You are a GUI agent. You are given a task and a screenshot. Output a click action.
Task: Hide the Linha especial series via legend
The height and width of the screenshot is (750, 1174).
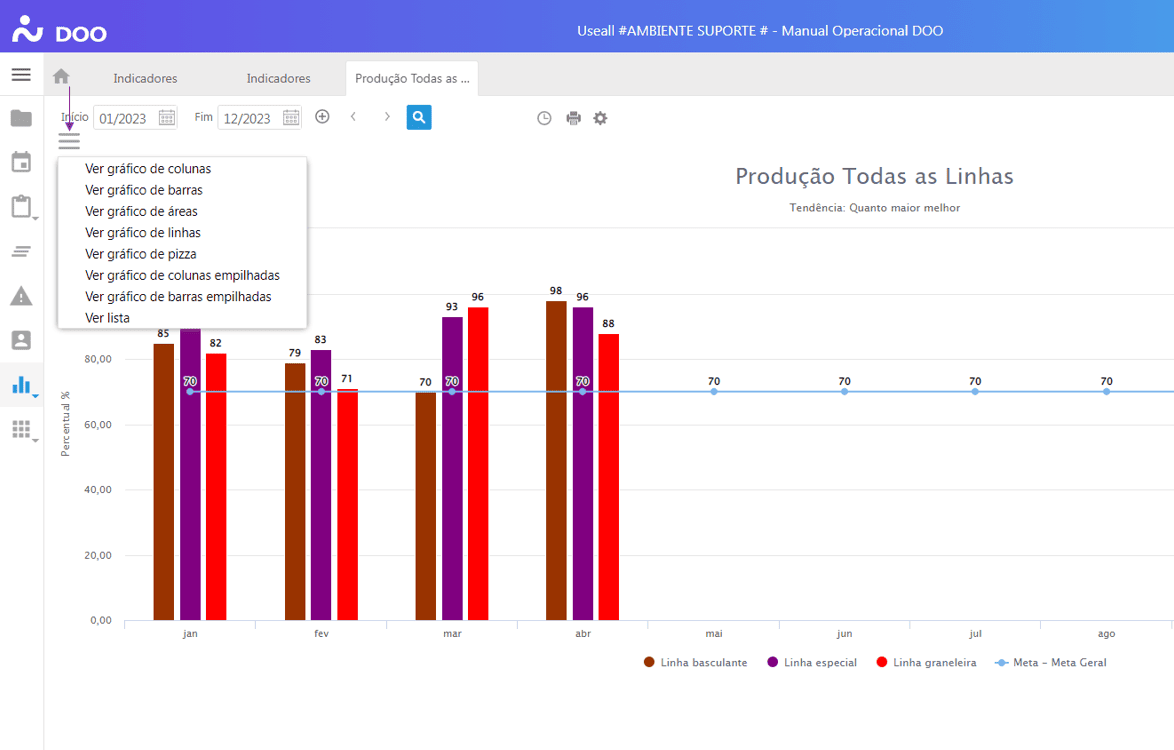[x=812, y=662]
